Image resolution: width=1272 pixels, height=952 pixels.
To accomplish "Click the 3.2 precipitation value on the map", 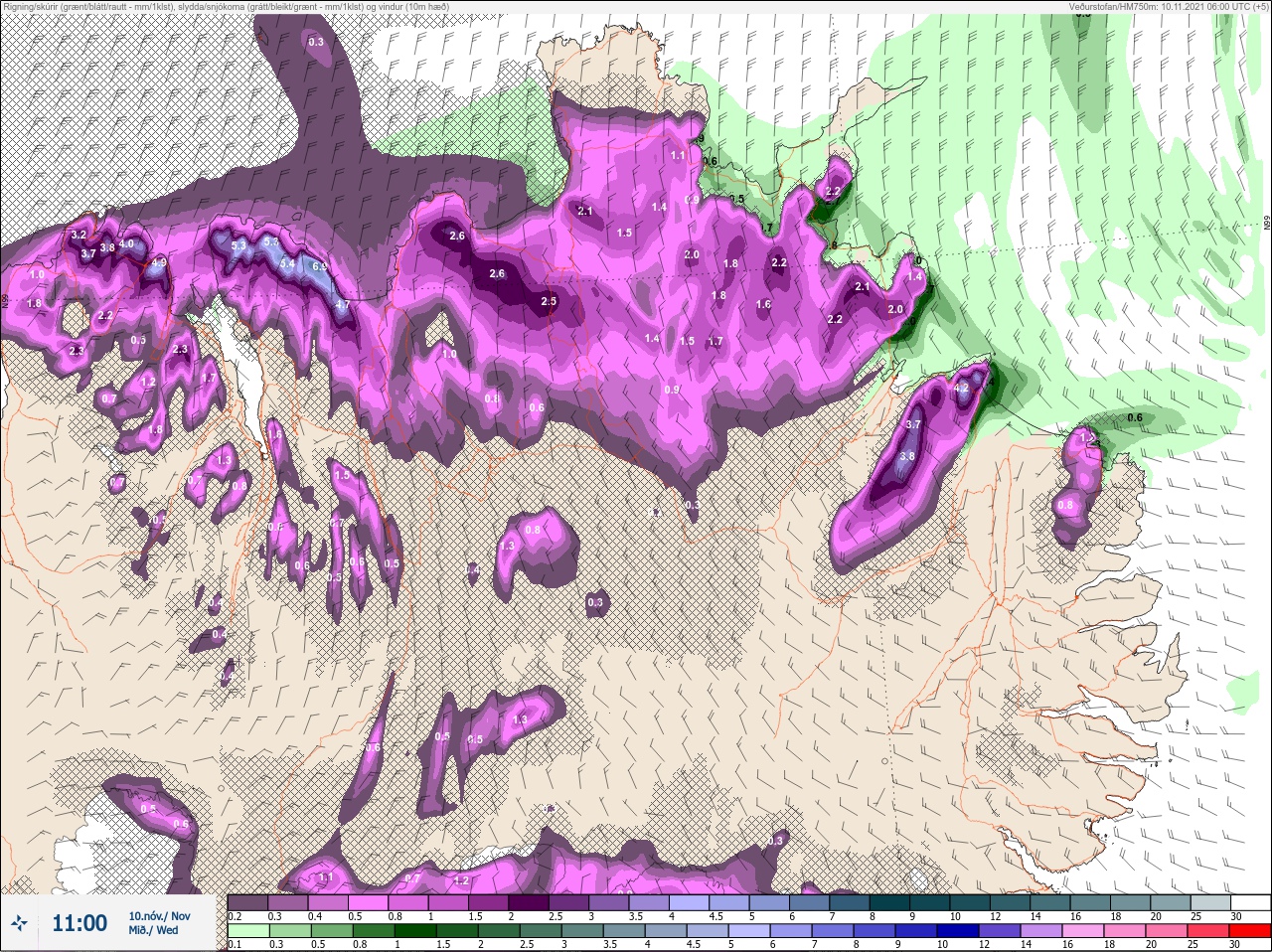I will tap(79, 236).
